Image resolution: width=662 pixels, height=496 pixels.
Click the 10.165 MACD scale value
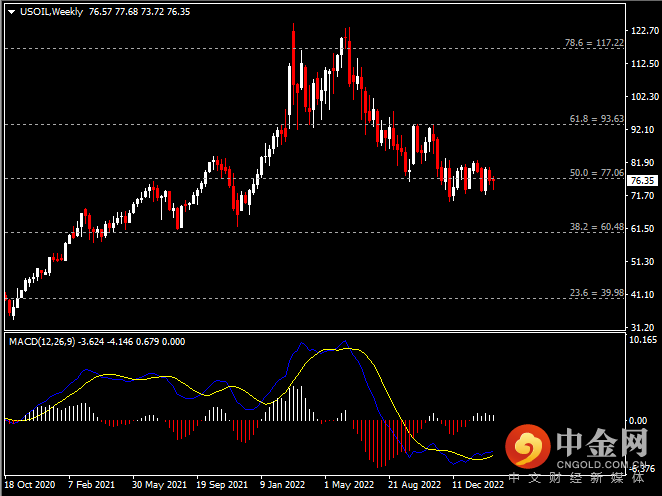641,341
